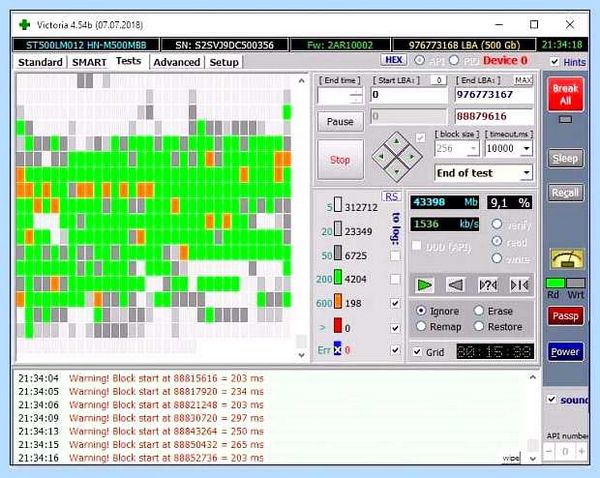Select the API radio button

click(420, 60)
